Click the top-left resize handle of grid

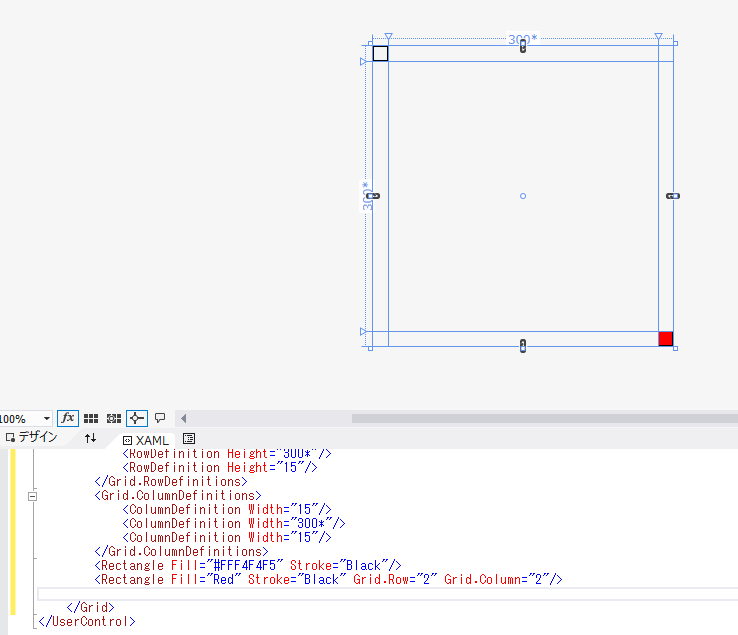click(370, 43)
